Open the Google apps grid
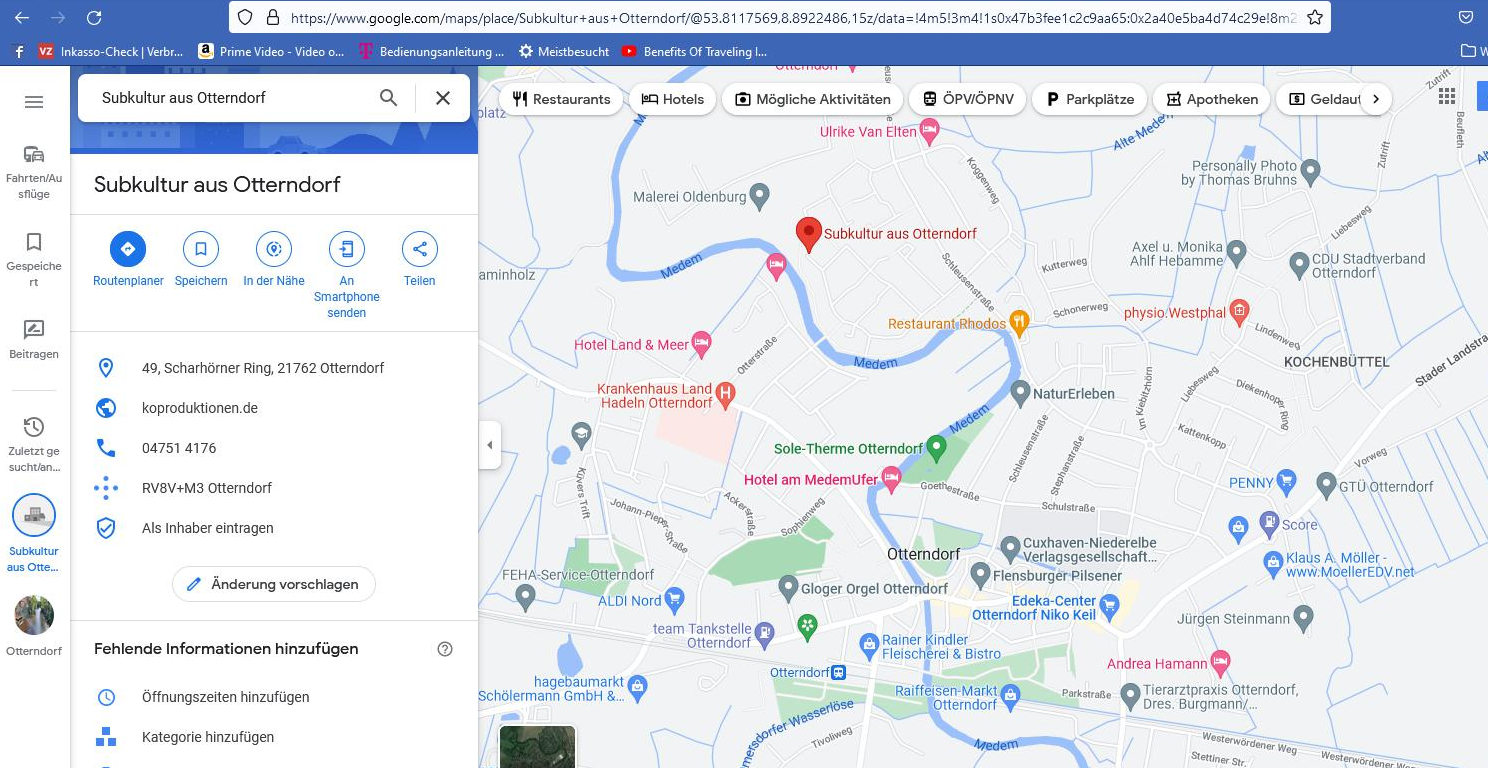 pyautogui.click(x=1446, y=96)
